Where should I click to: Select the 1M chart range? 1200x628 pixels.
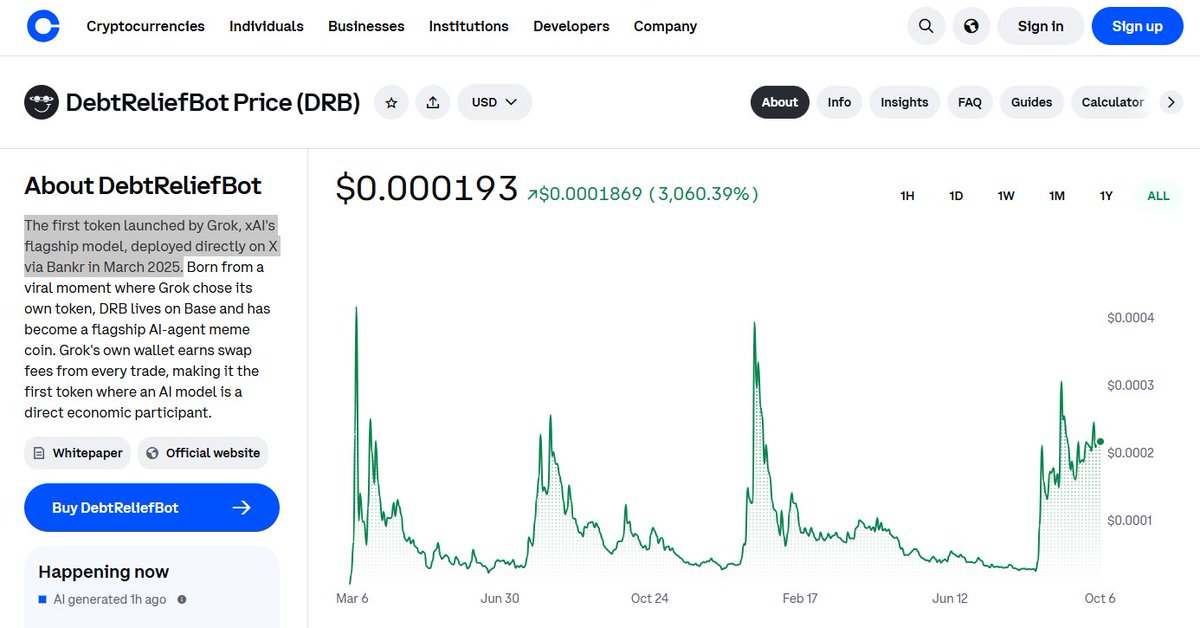pos(1057,196)
